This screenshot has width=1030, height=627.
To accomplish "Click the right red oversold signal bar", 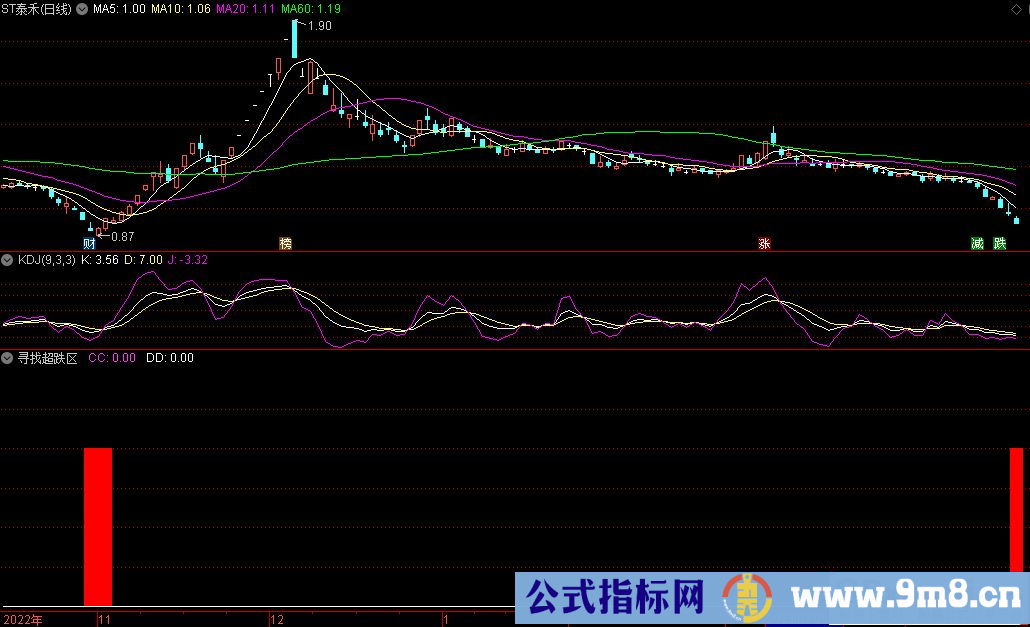I will tap(1016, 510).
